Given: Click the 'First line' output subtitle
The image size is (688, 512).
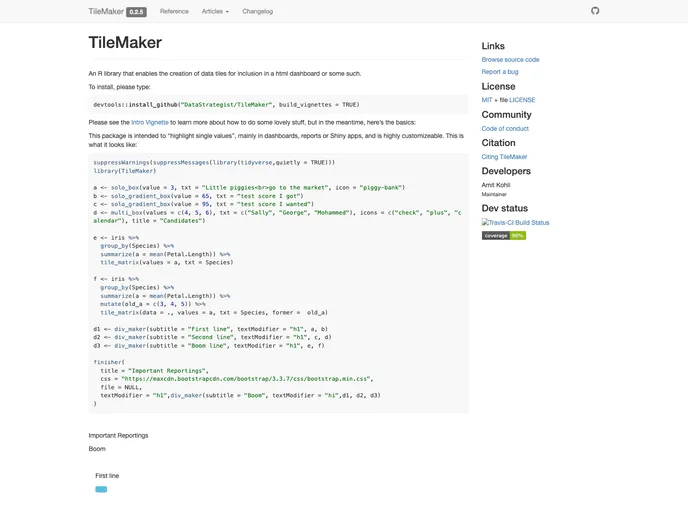Looking at the screenshot, I should point(107,476).
